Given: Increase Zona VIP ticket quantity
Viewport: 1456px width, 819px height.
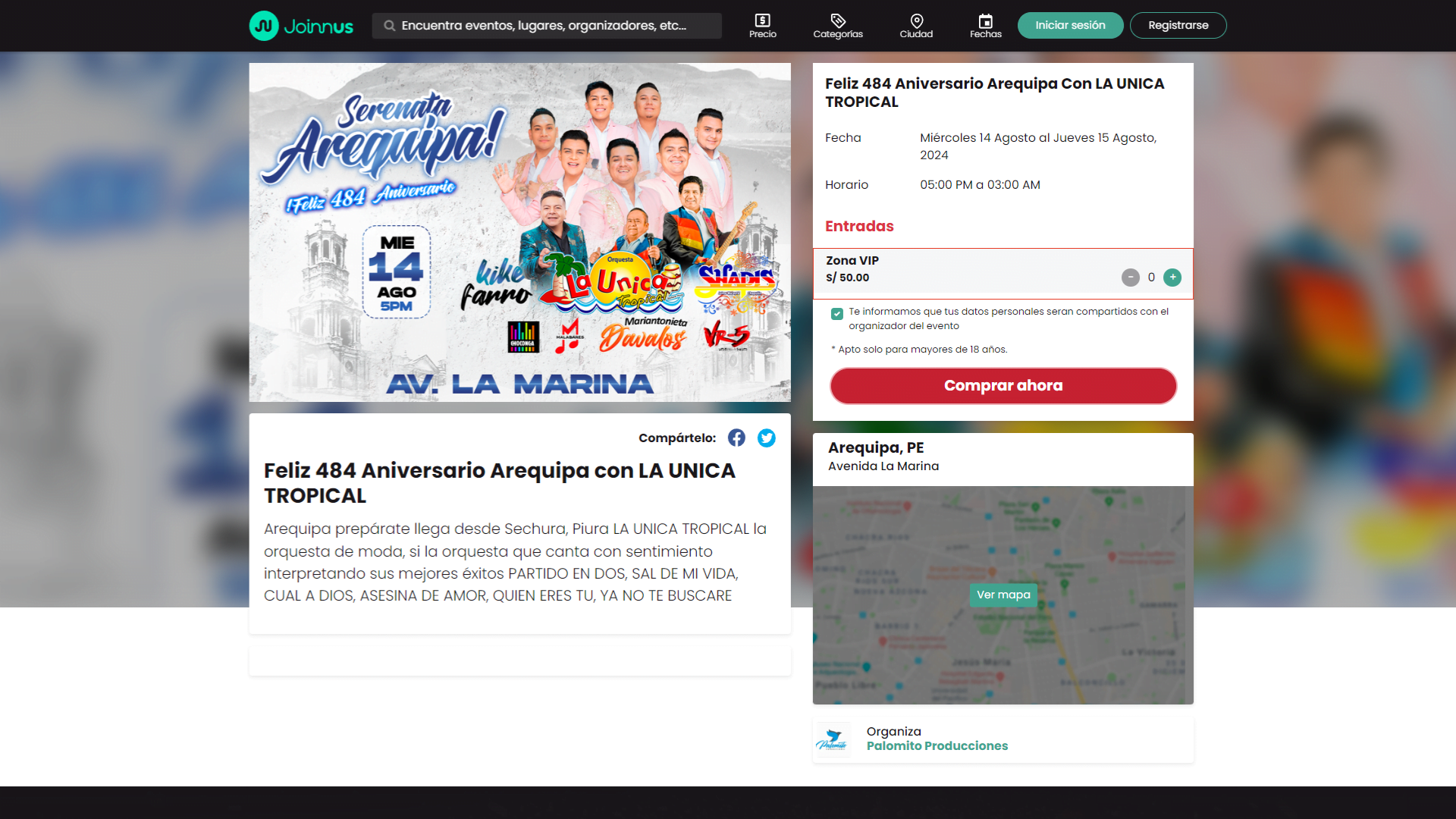Looking at the screenshot, I should pos(1172,278).
